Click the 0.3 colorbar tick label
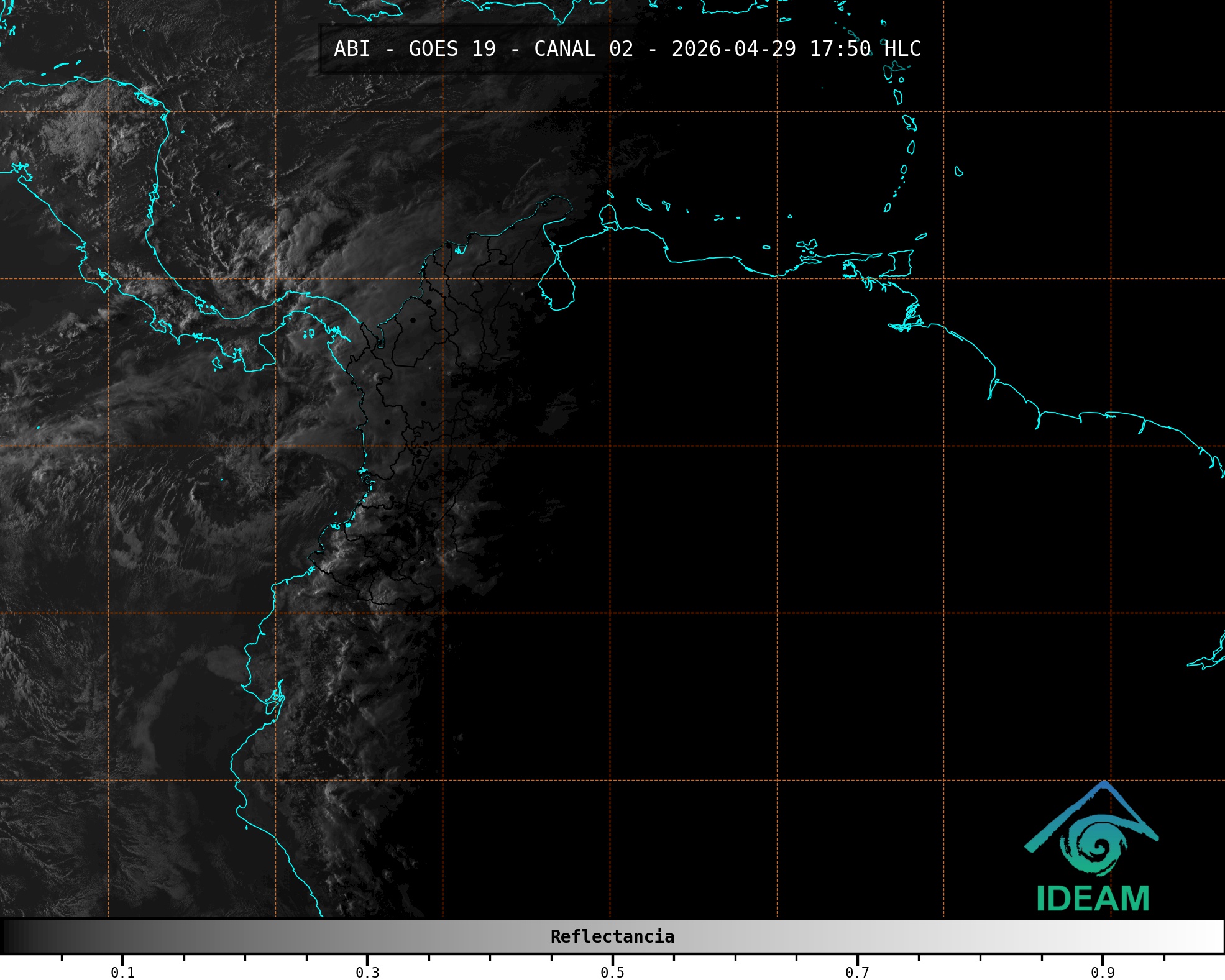 point(367,973)
